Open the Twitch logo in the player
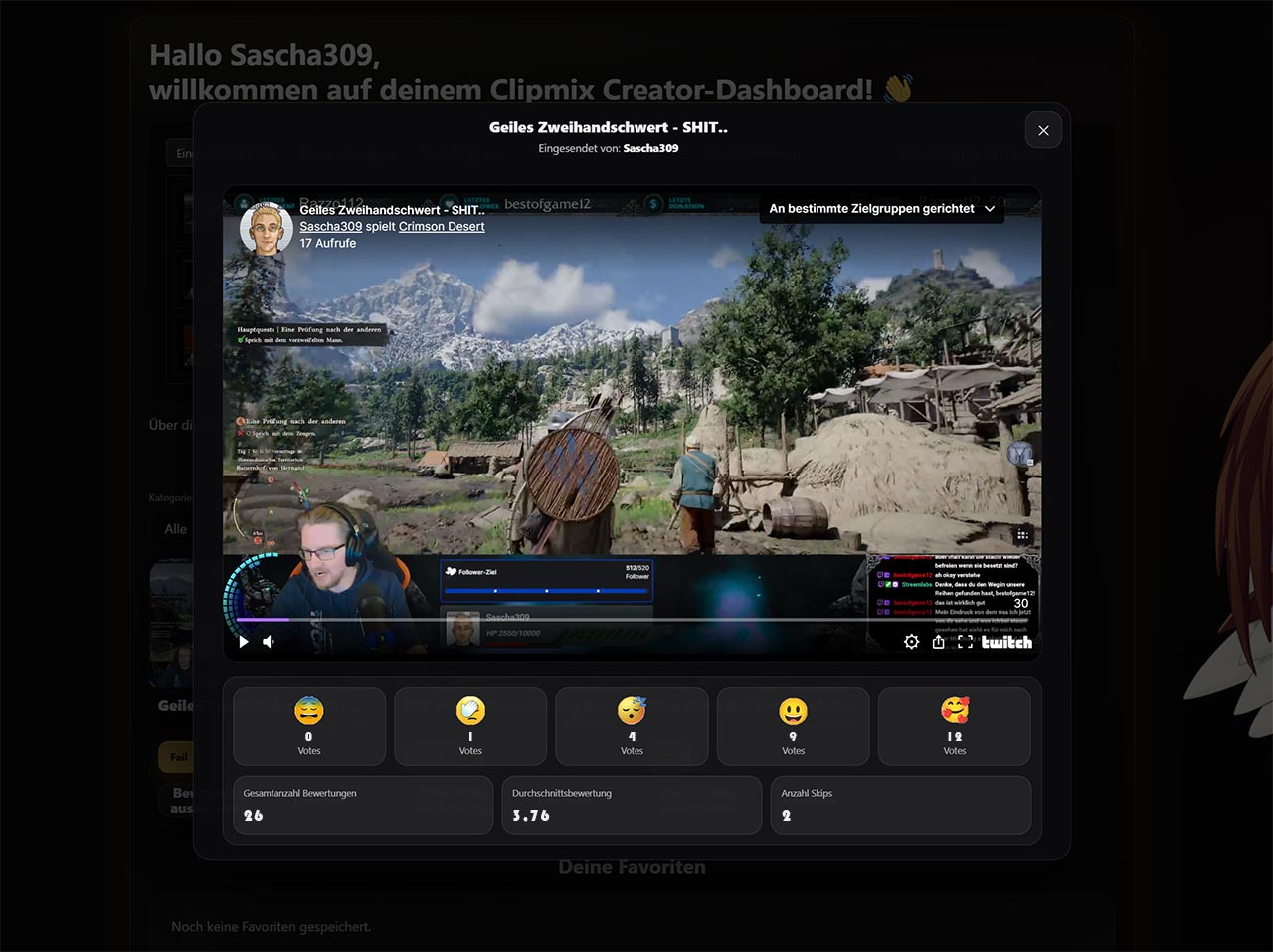Viewport: 1273px width, 952px height. [x=1006, y=642]
